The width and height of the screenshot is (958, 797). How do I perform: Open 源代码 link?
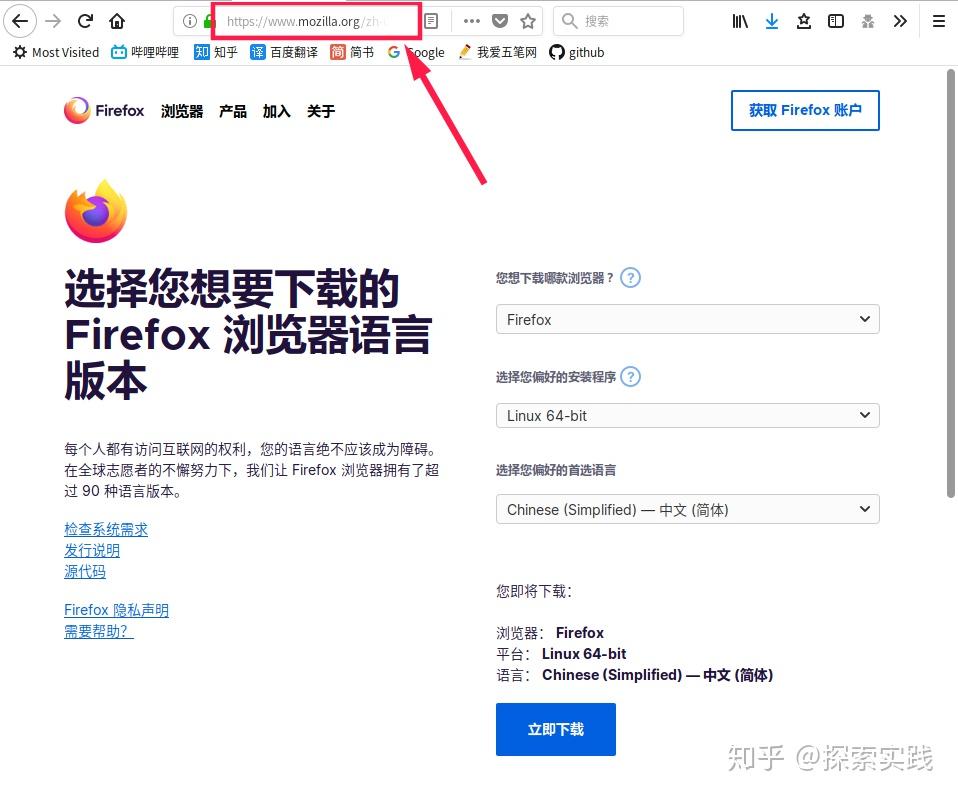tap(85, 571)
